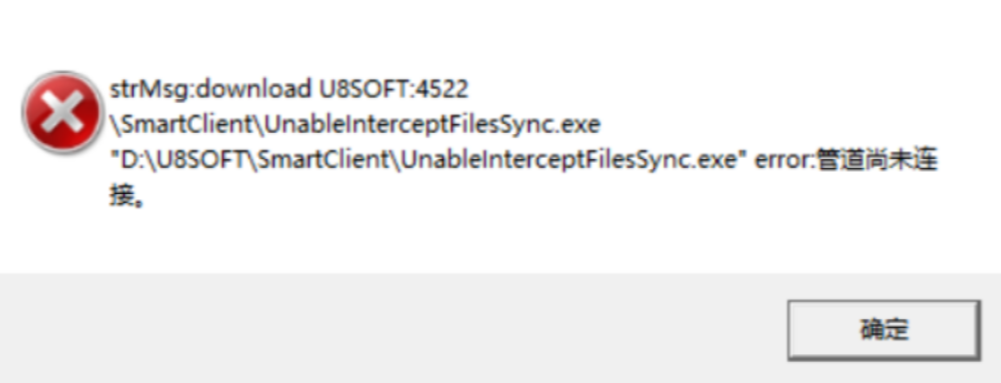Click 'UnableInterceptFilesSync.exe' inside the quoted path
Viewport: 1001px width, 383px height.
point(566,161)
